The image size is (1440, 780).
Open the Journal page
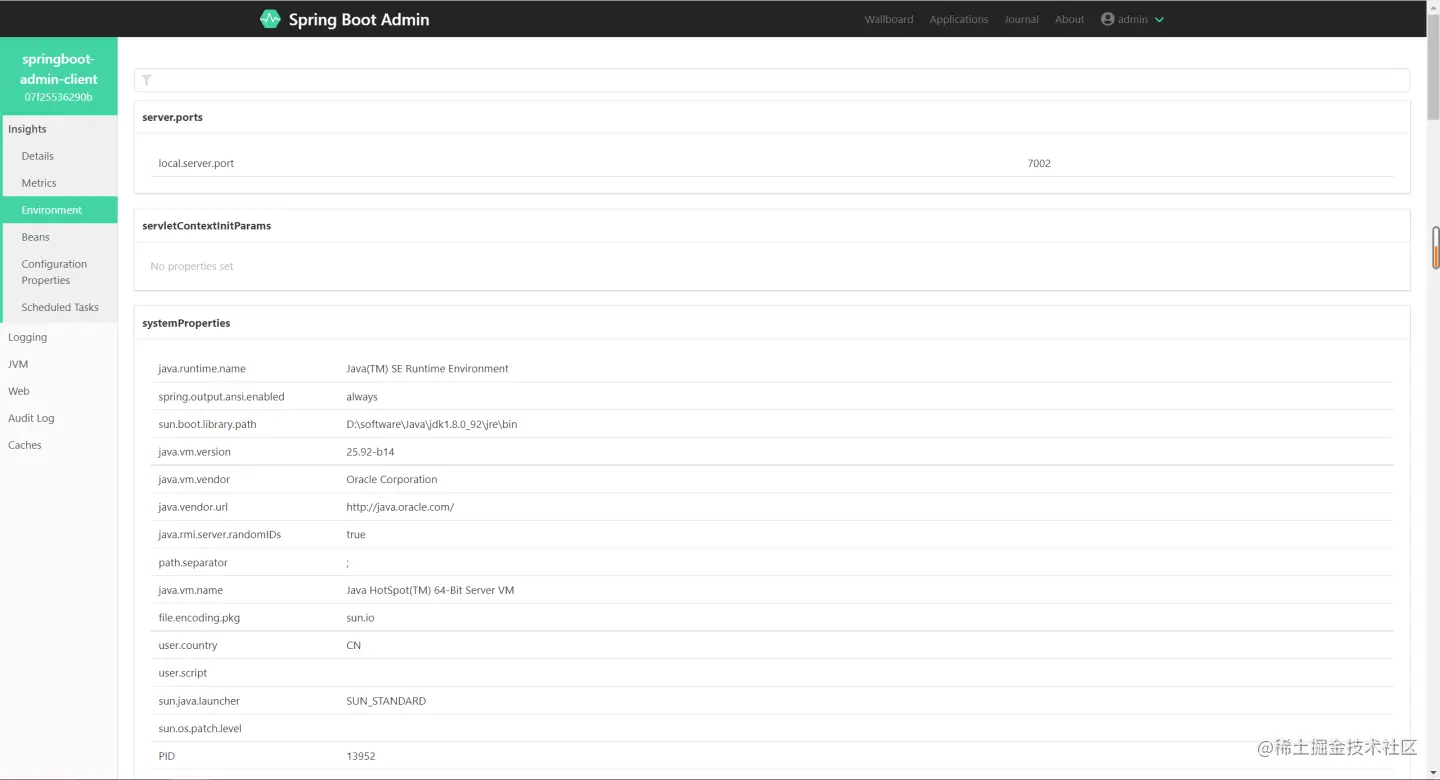click(x=1021, y=19)
